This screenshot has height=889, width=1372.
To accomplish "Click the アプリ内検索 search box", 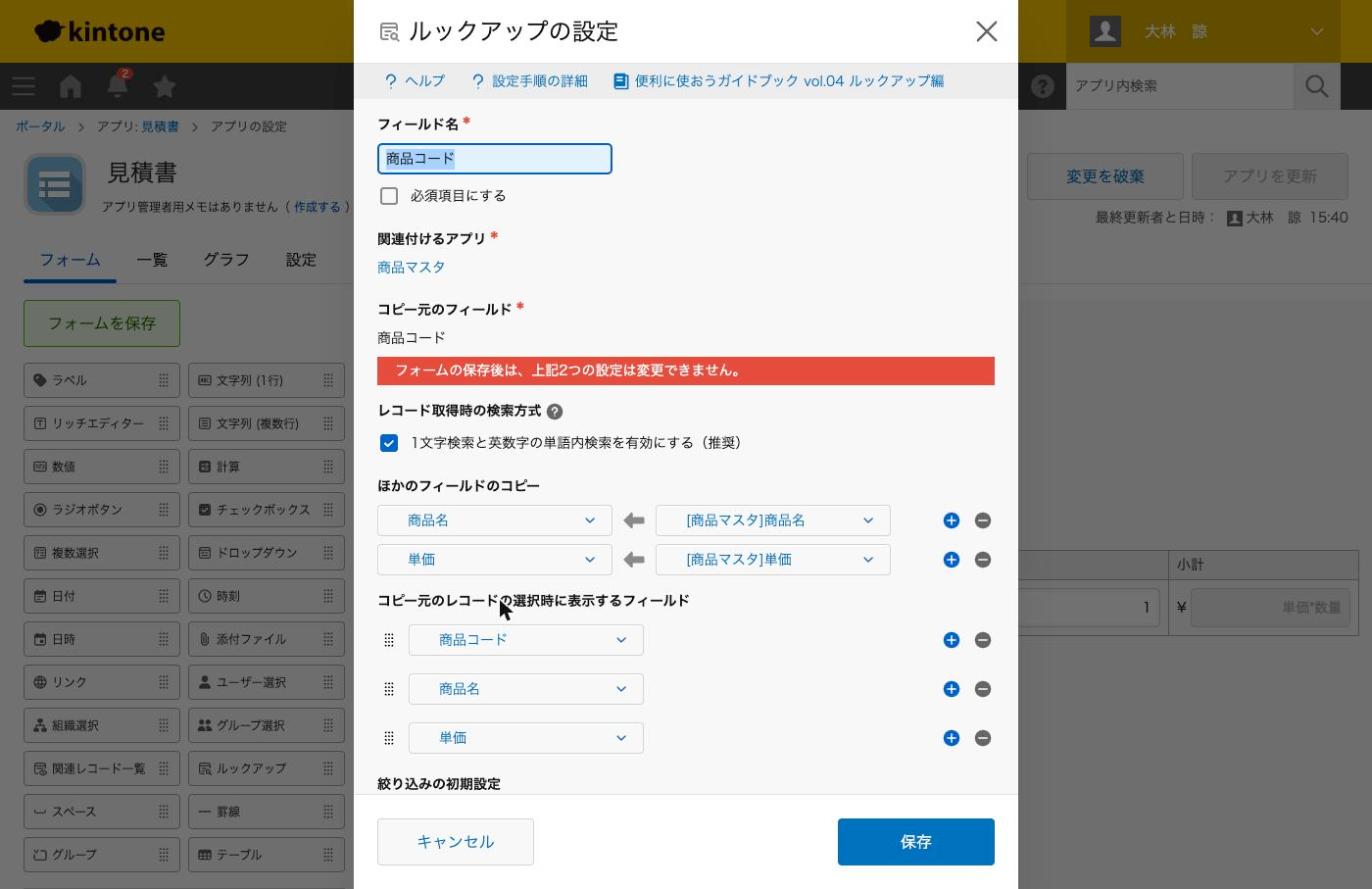I will [1180, 86].
